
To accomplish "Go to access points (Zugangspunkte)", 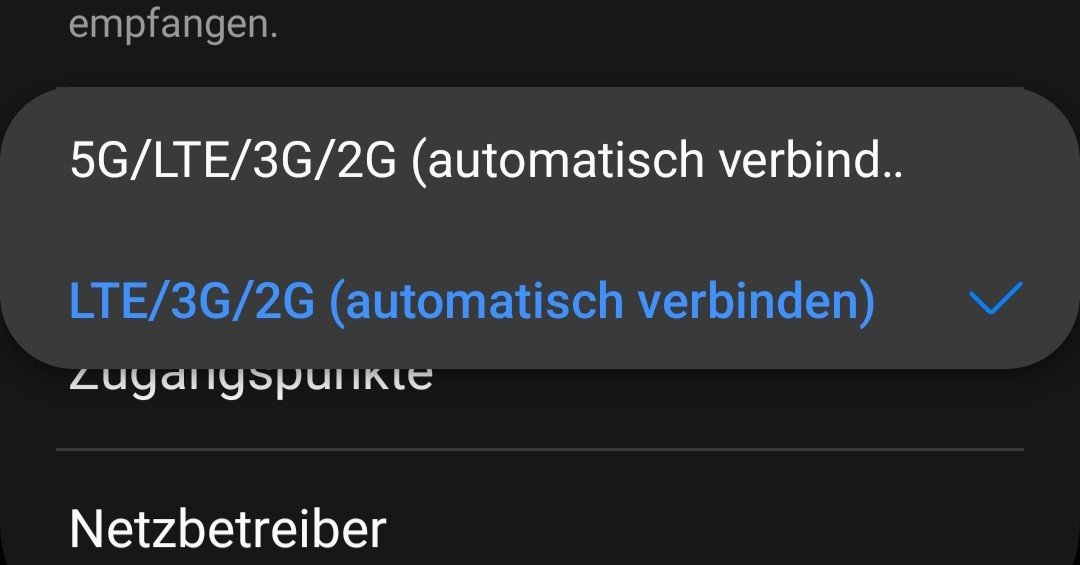I will point(251,381).
